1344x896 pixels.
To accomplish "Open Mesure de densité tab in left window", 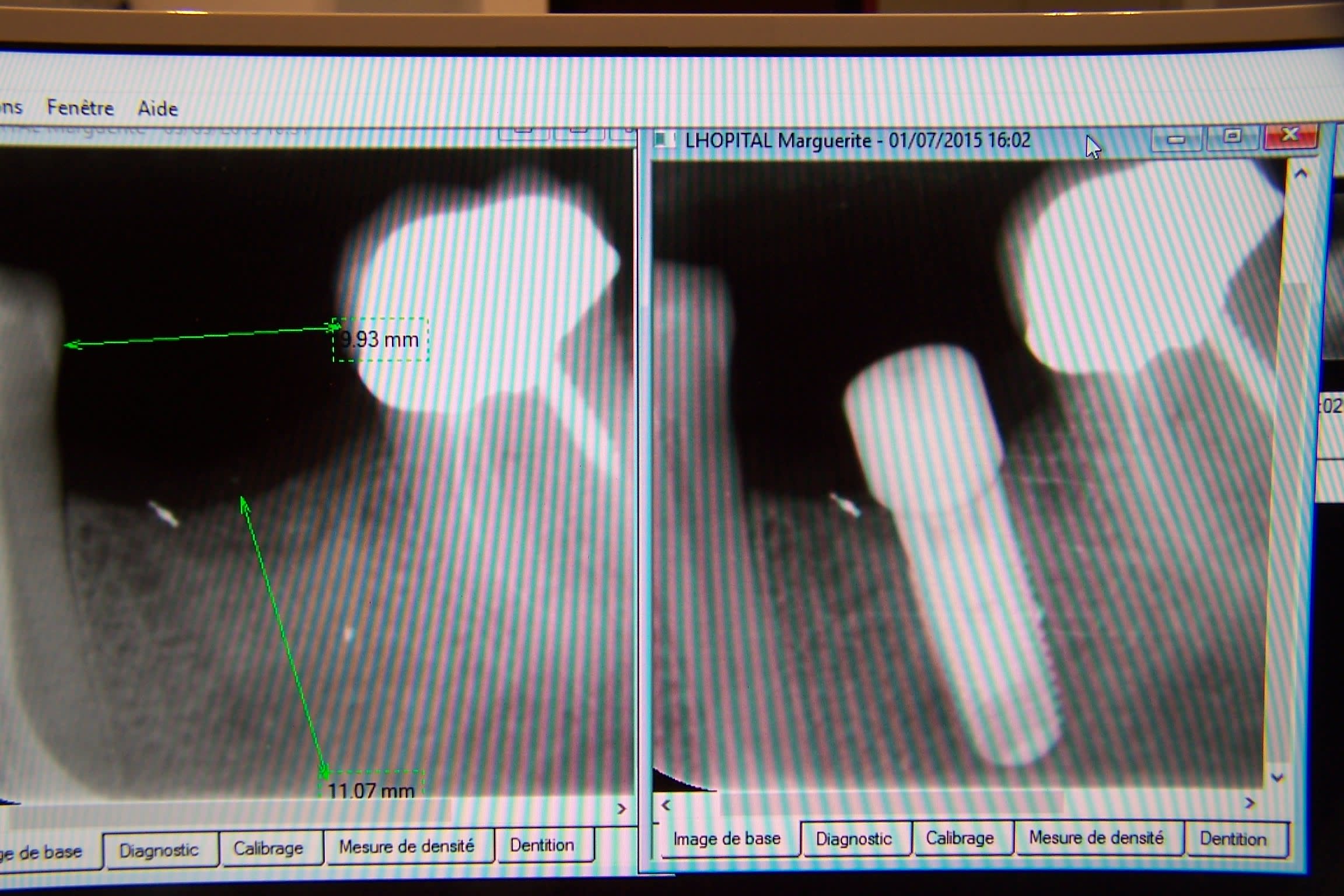I will [407, 846].
